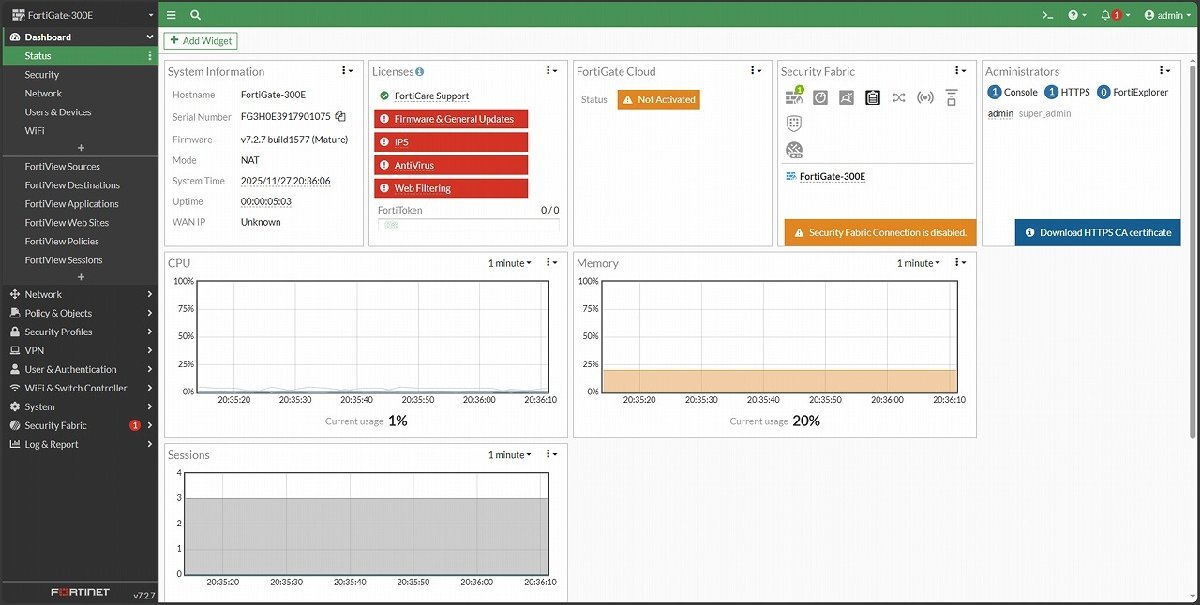
Task: Open FortiView Sources in sidebar
Action: [62, 167]
